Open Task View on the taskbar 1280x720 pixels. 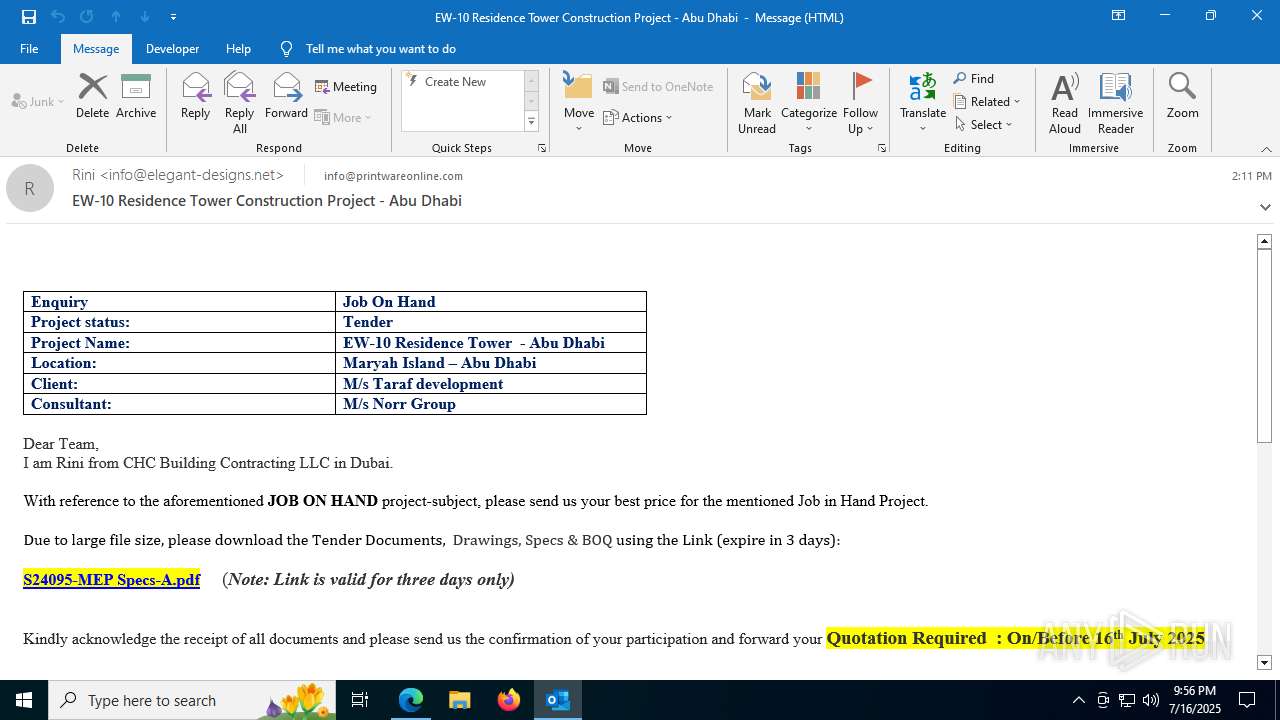(360, 700)
